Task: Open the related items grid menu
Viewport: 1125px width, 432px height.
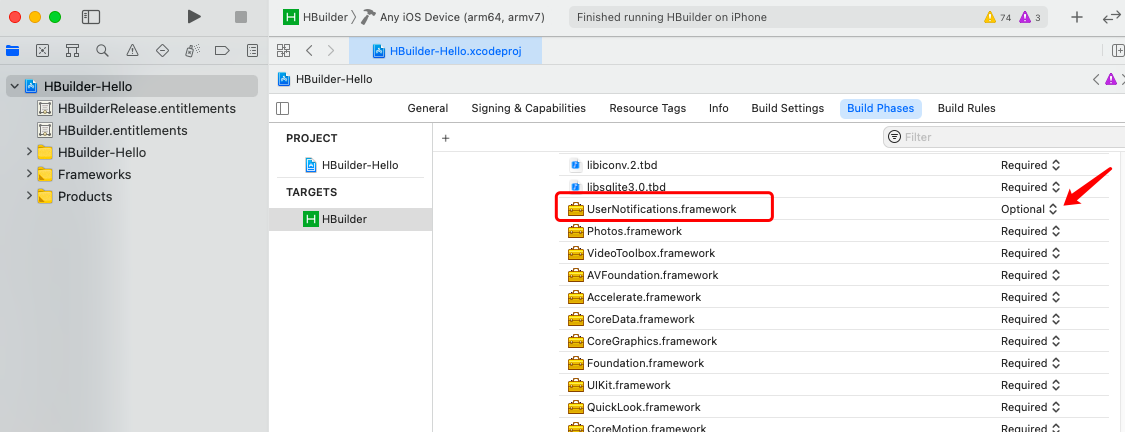Action: pos(283,50)
